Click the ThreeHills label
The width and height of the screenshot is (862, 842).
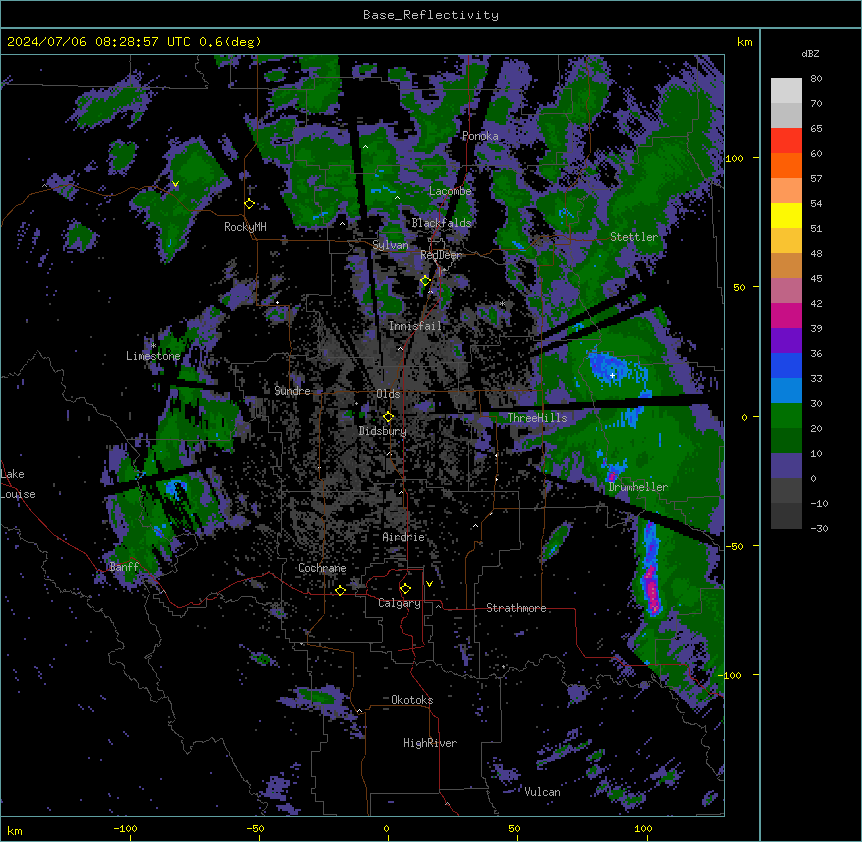(x=537, y=418)
